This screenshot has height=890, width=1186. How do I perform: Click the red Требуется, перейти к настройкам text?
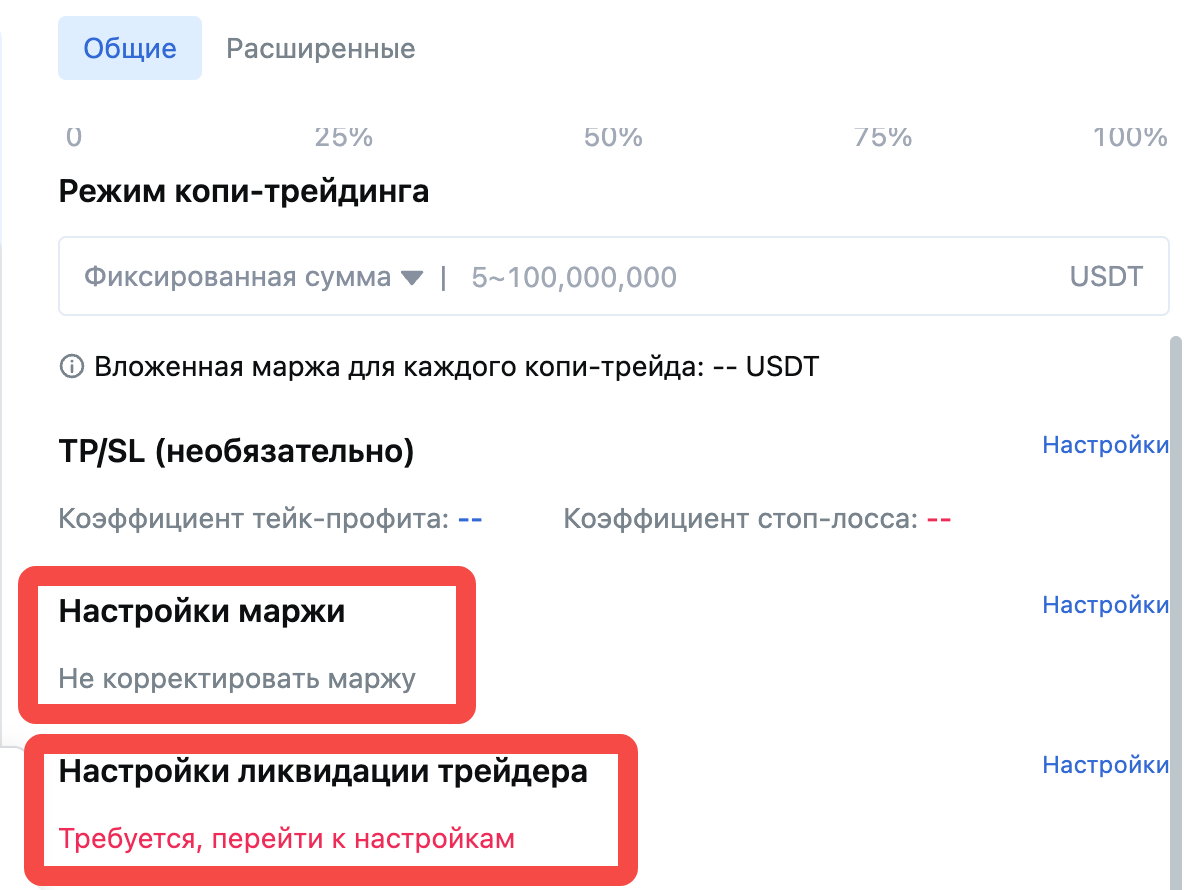click(x=286, y=838)
